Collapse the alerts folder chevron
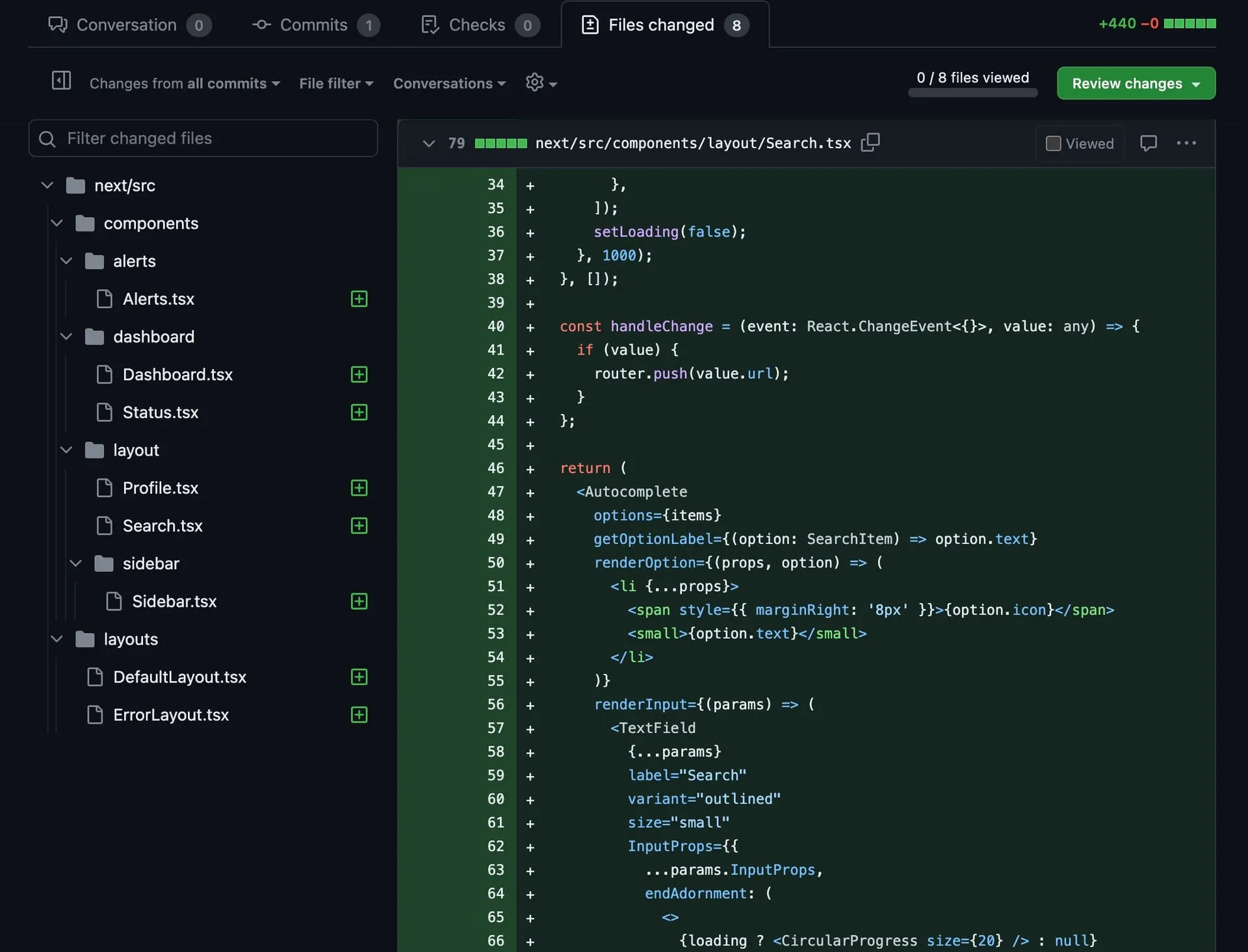Viewport: 1248px width, 952px height. [x=66, y=261]
